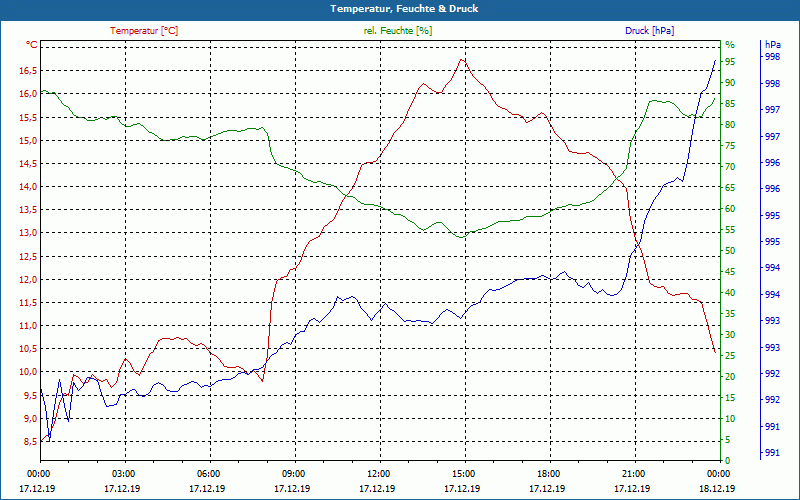This screenshot has height=500, width=800.
Task: Click the 16,0 temperature axis value
Action: click(x=28, y=94)
